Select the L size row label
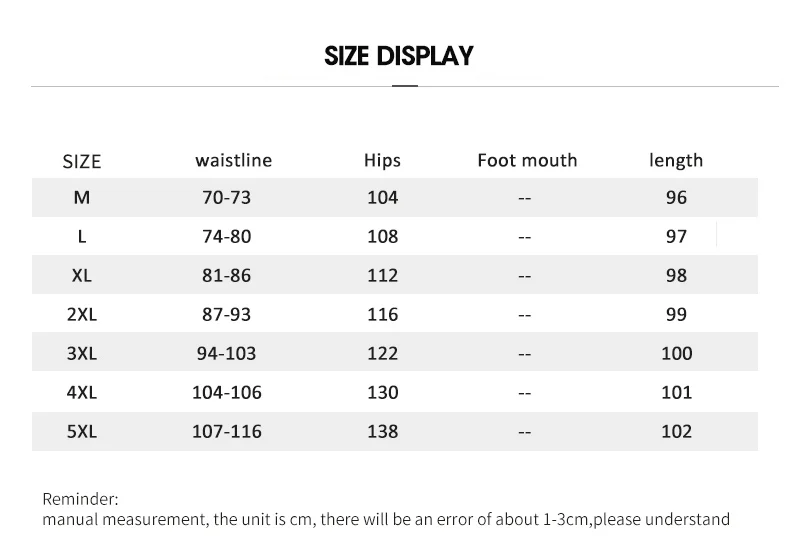Image resolution: width=800 pixels, height=542 pixels. tap(82, 236)
